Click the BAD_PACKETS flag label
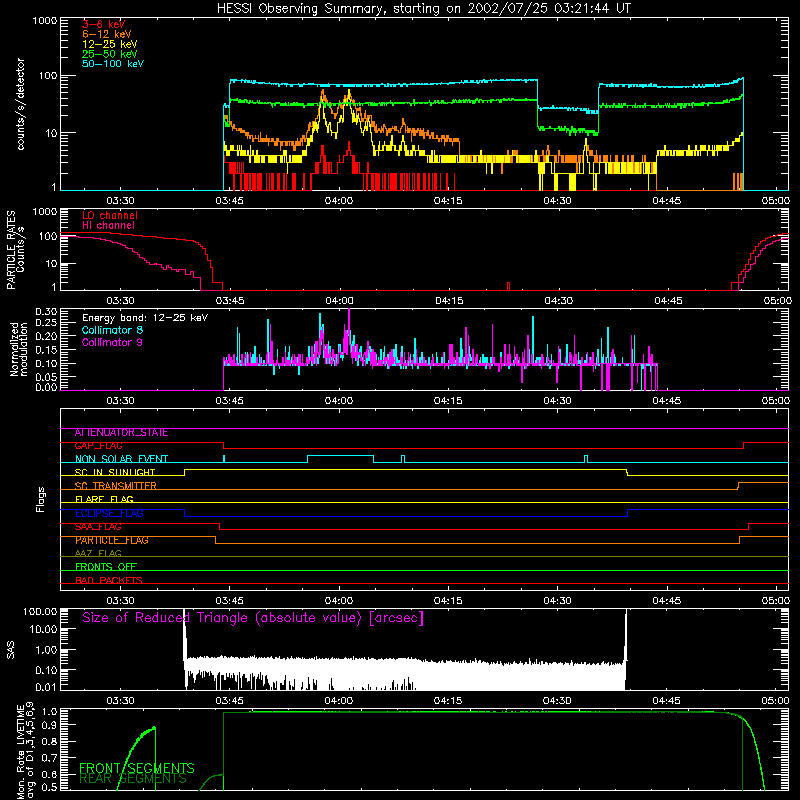The image size is (800, 800). pos(109,580)
